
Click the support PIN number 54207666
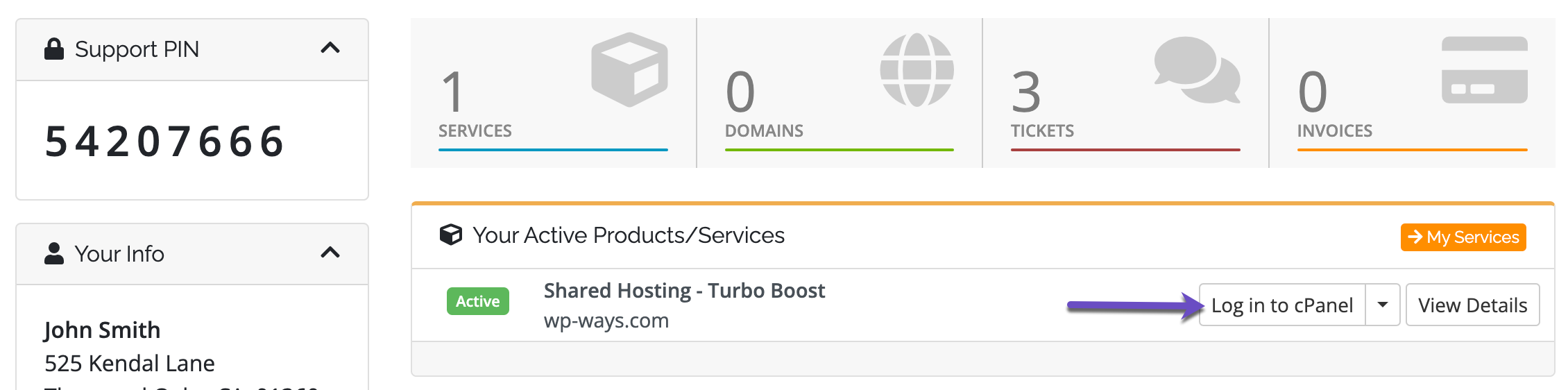click(165, 142)
